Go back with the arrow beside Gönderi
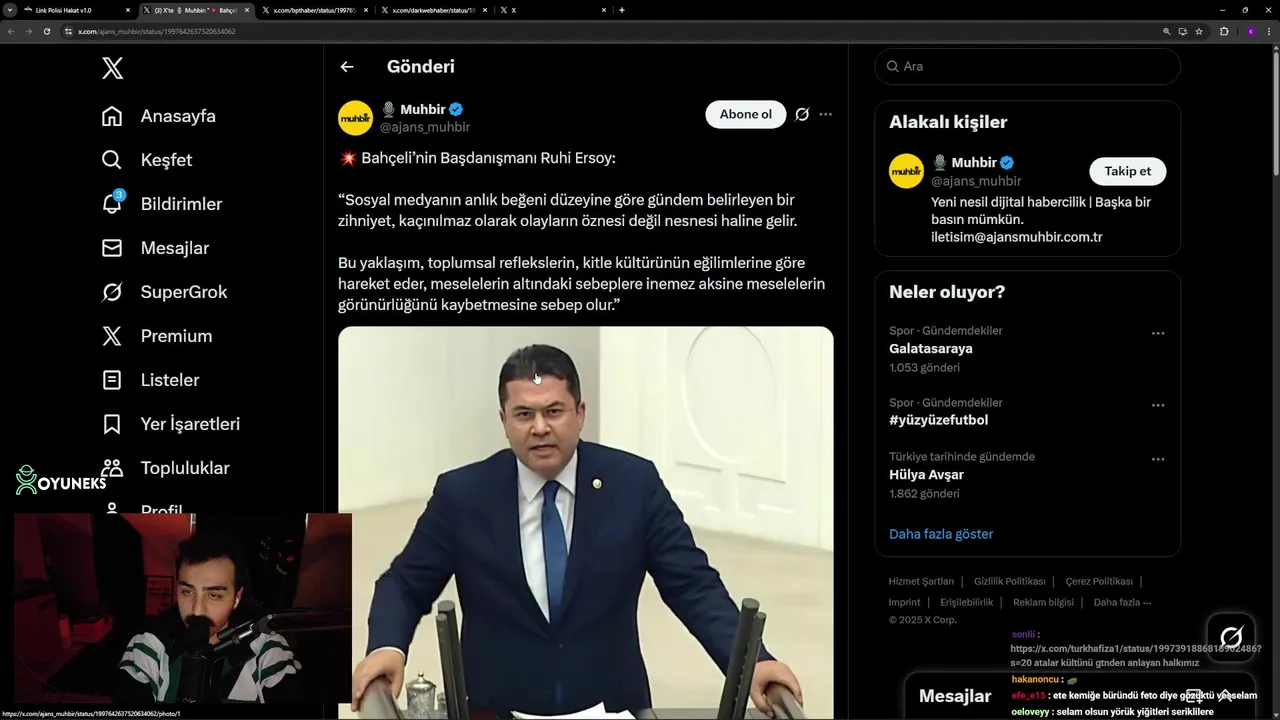 [347, 67]
